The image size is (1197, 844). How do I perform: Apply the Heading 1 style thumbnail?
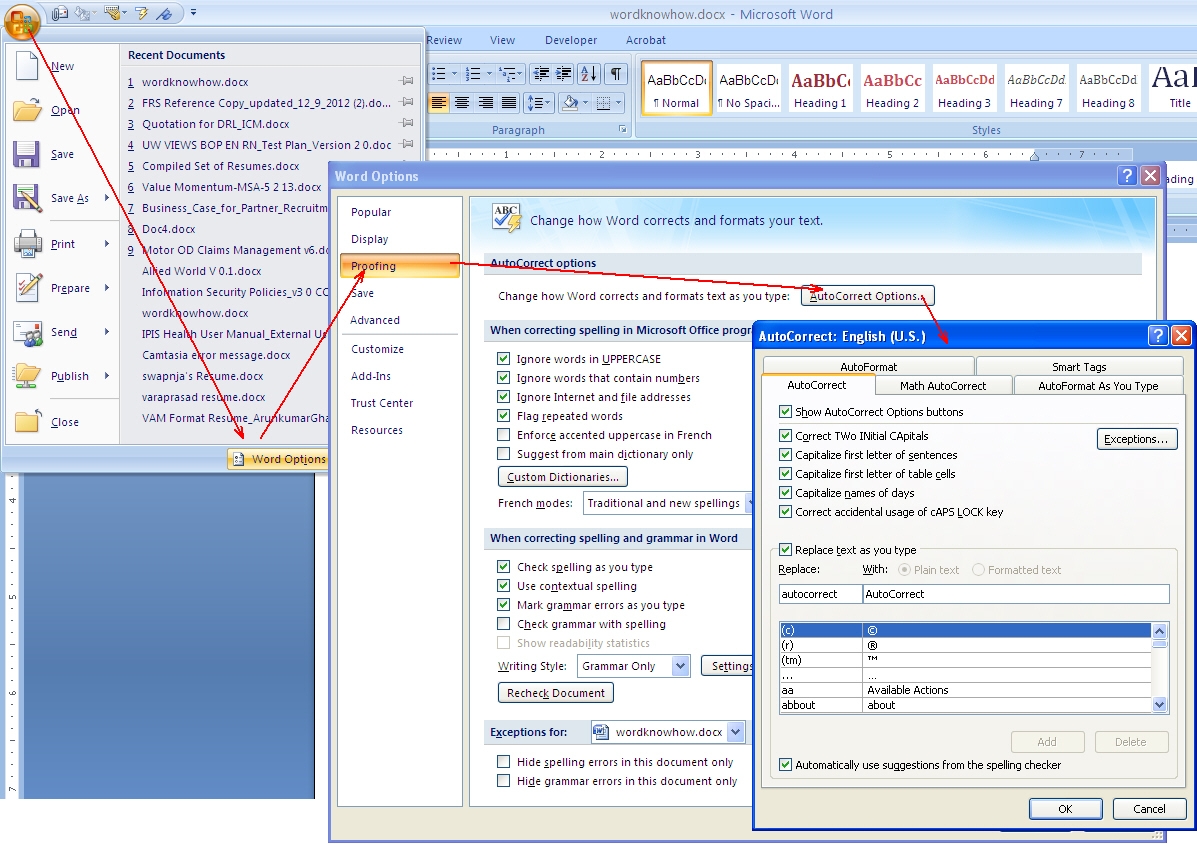[820, 89]
